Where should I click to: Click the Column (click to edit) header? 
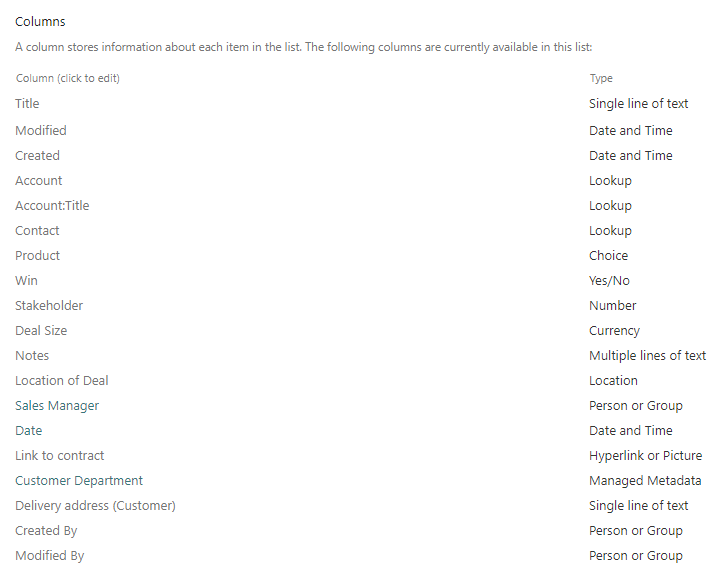[x=67, y=78]
